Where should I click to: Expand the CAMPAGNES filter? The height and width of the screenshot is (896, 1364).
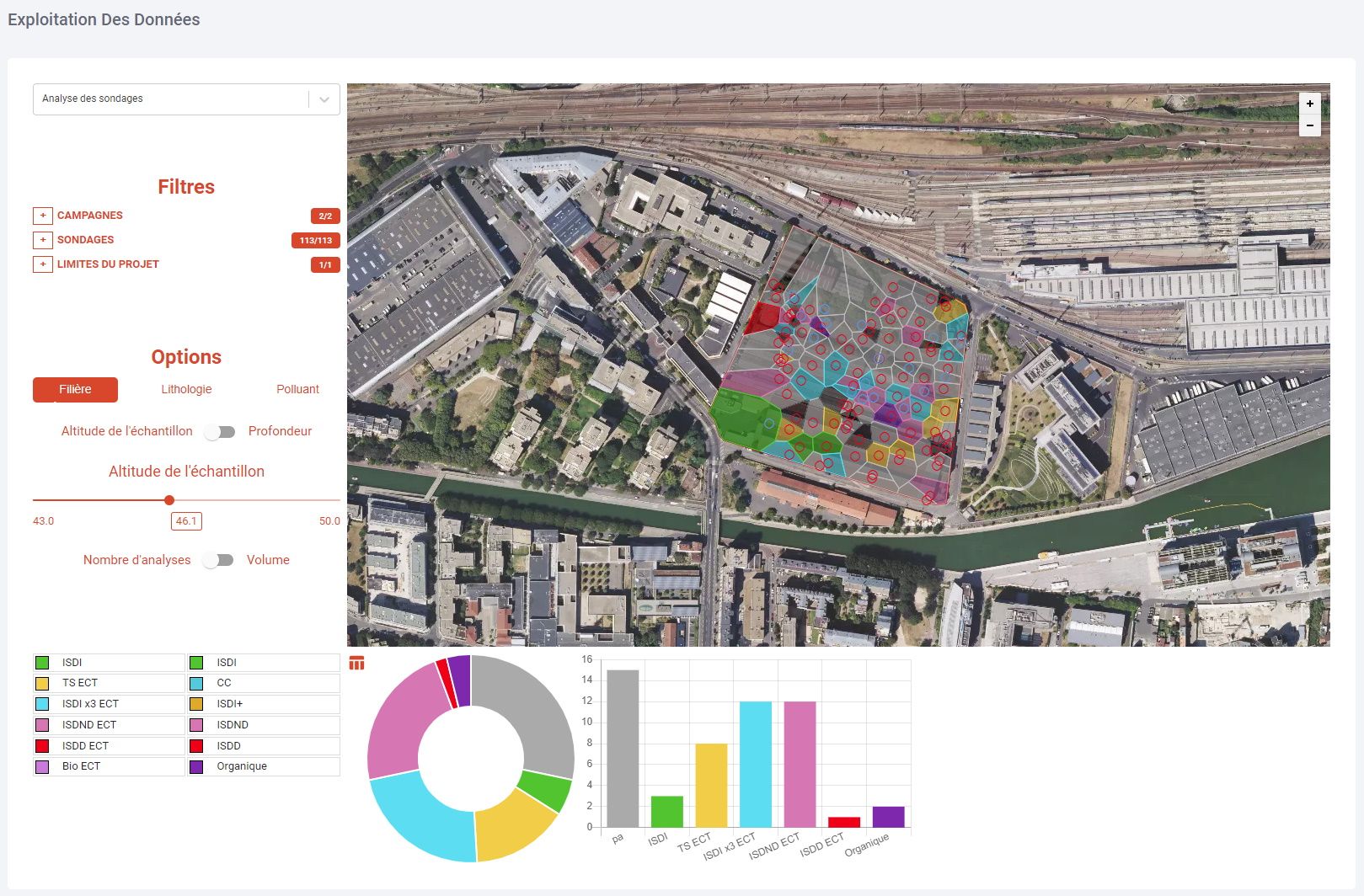(x=43, y=216)
